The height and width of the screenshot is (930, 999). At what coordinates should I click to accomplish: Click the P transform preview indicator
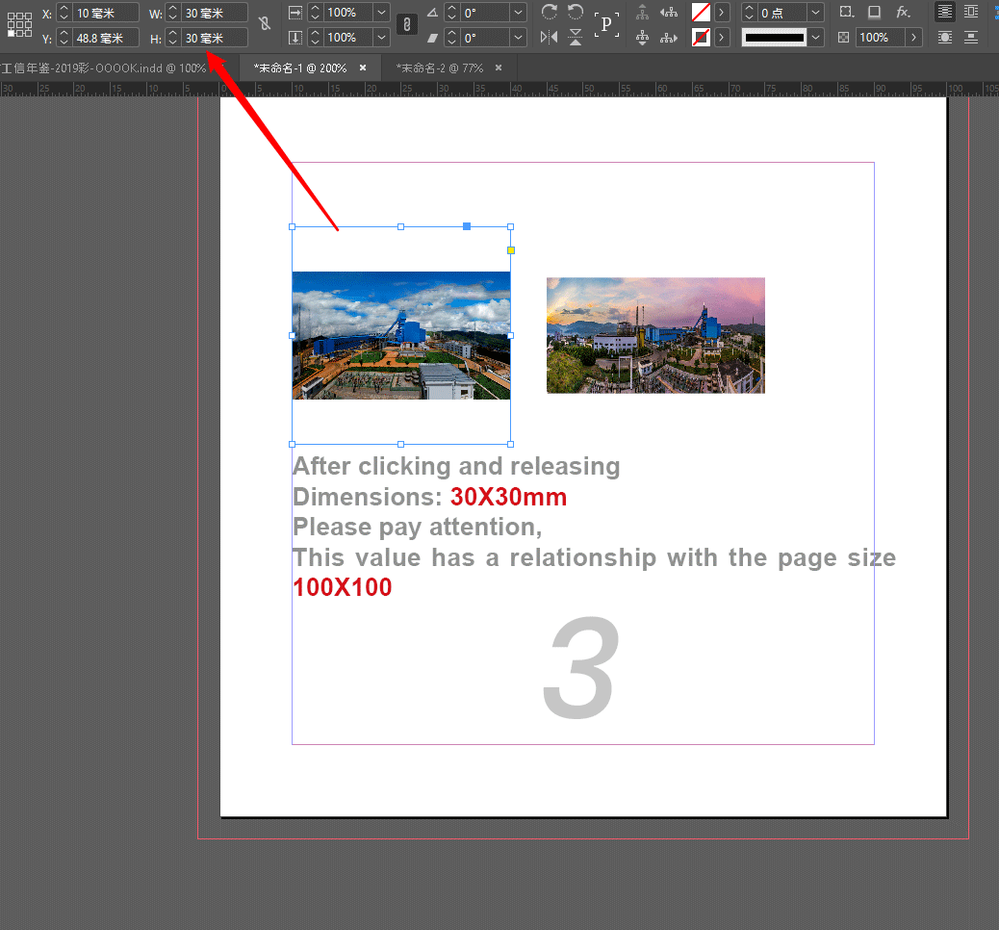[x=607, y=25]
